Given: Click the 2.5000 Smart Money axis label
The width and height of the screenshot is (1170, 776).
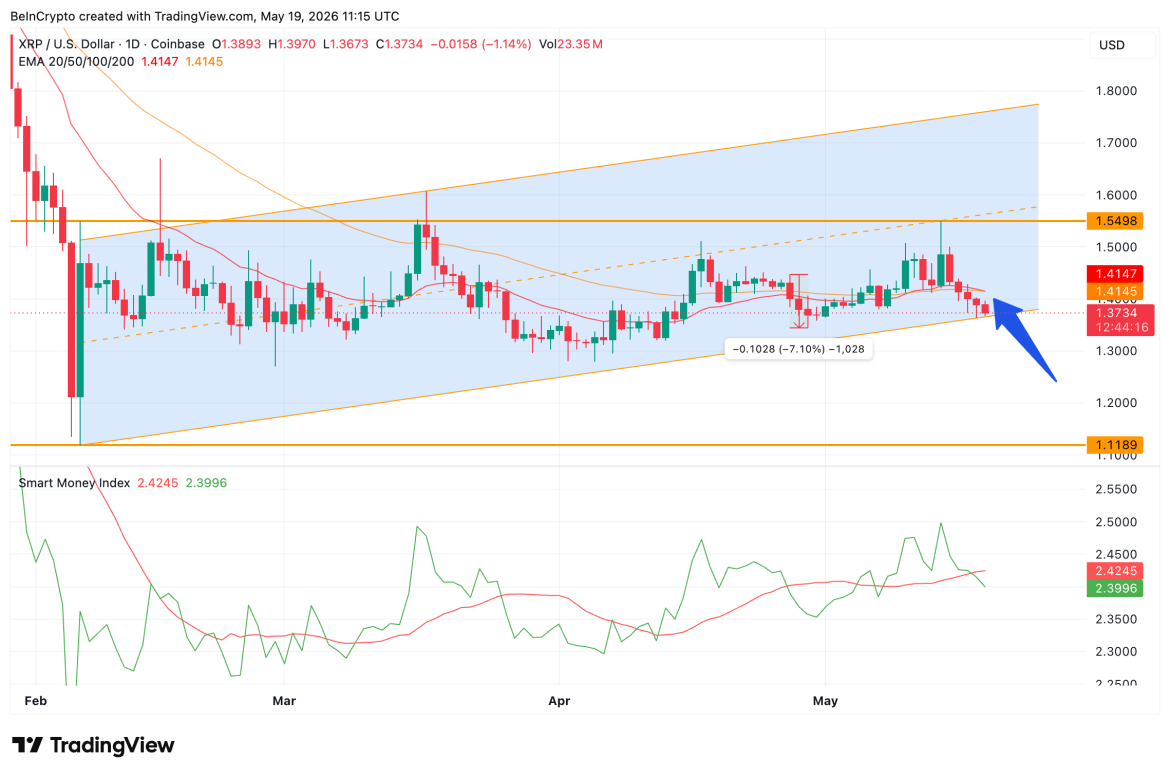Looking at the screenshot, I should 1116,522.
